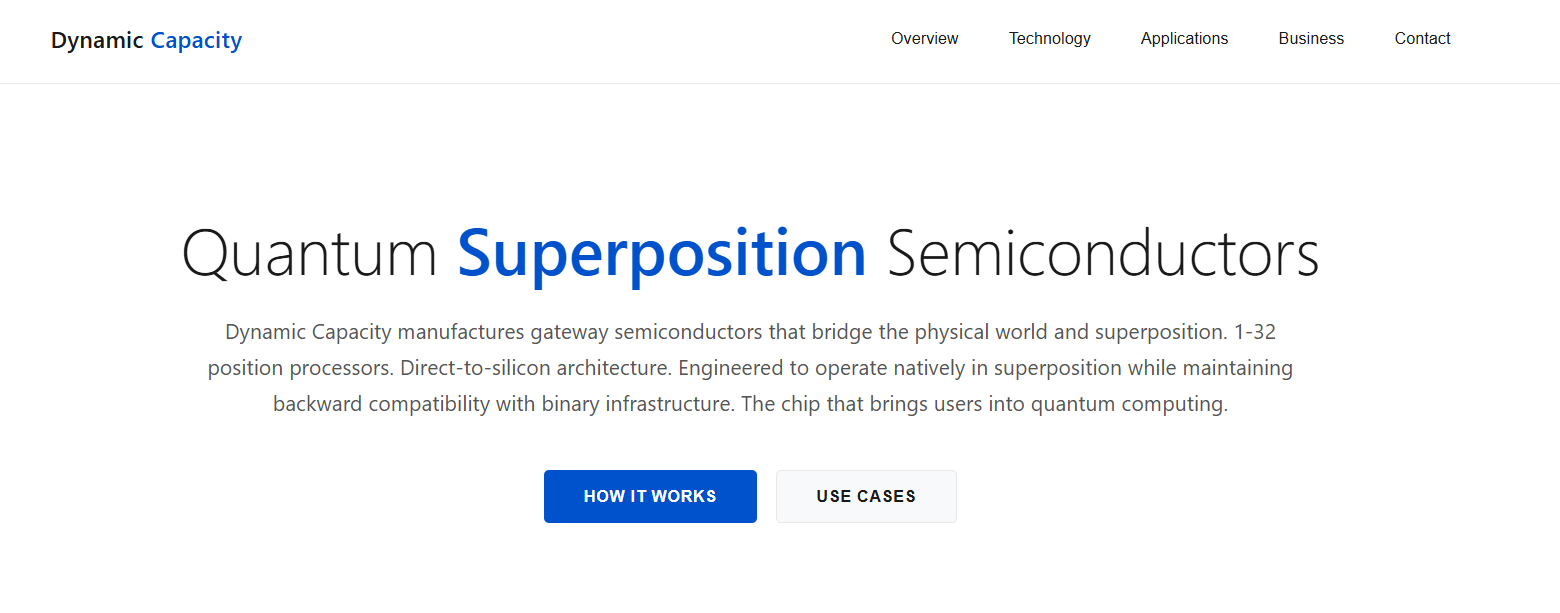1560x613 pixels.
Task: Click the blue 'Capacity' logo word
Action: [x=196, y=41]
